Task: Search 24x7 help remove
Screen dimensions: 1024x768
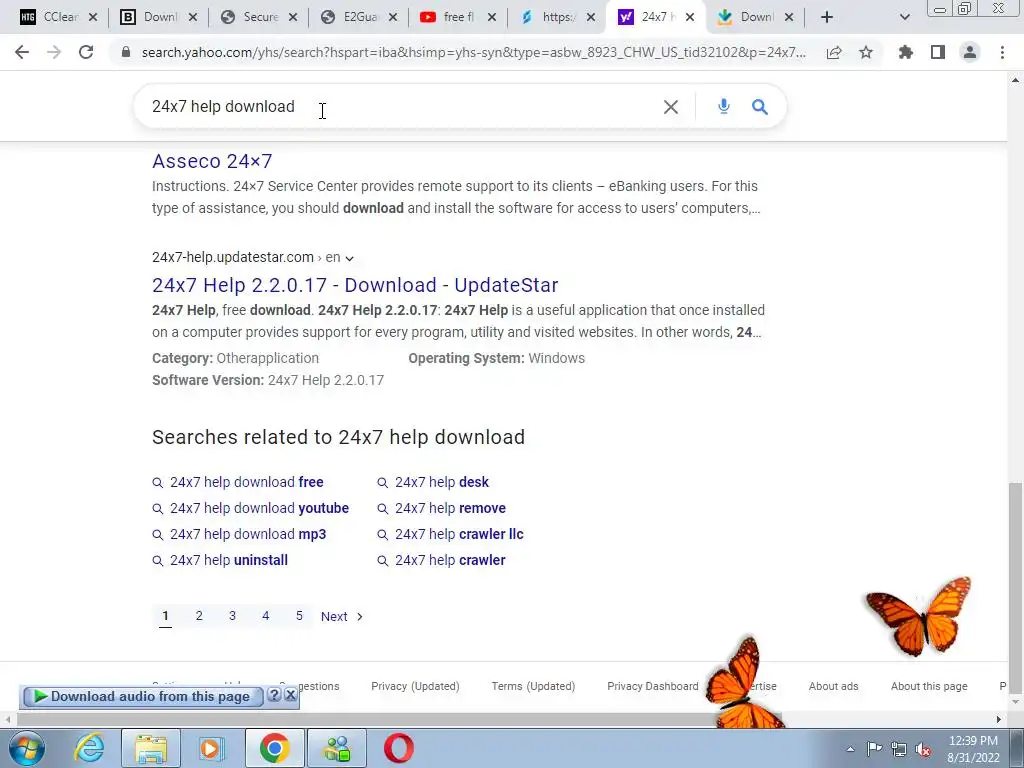Action: (450, 508)
